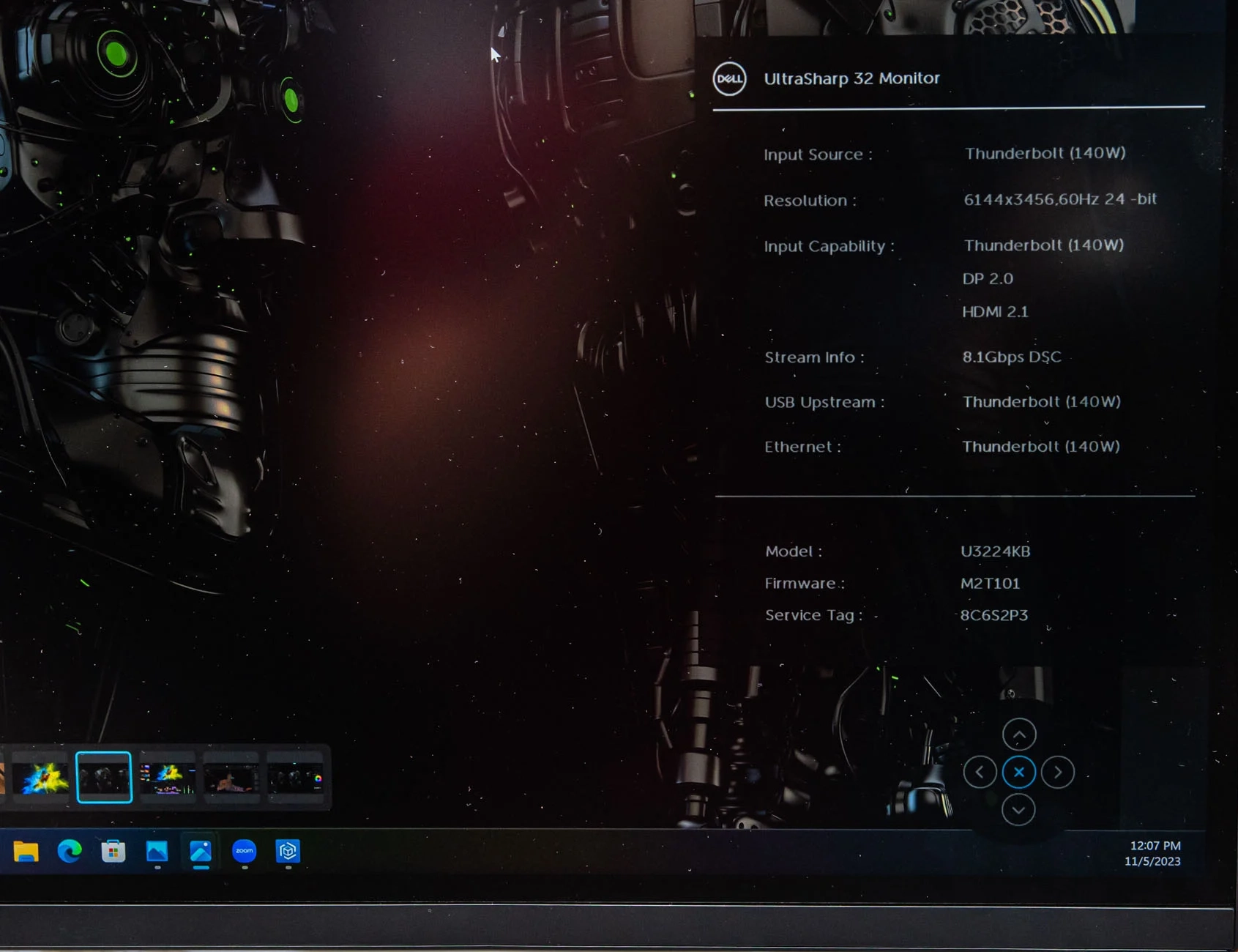The image size is (1238, 952).
Task: Select the last thumbnail with color ring
Action: coord(295,778)
